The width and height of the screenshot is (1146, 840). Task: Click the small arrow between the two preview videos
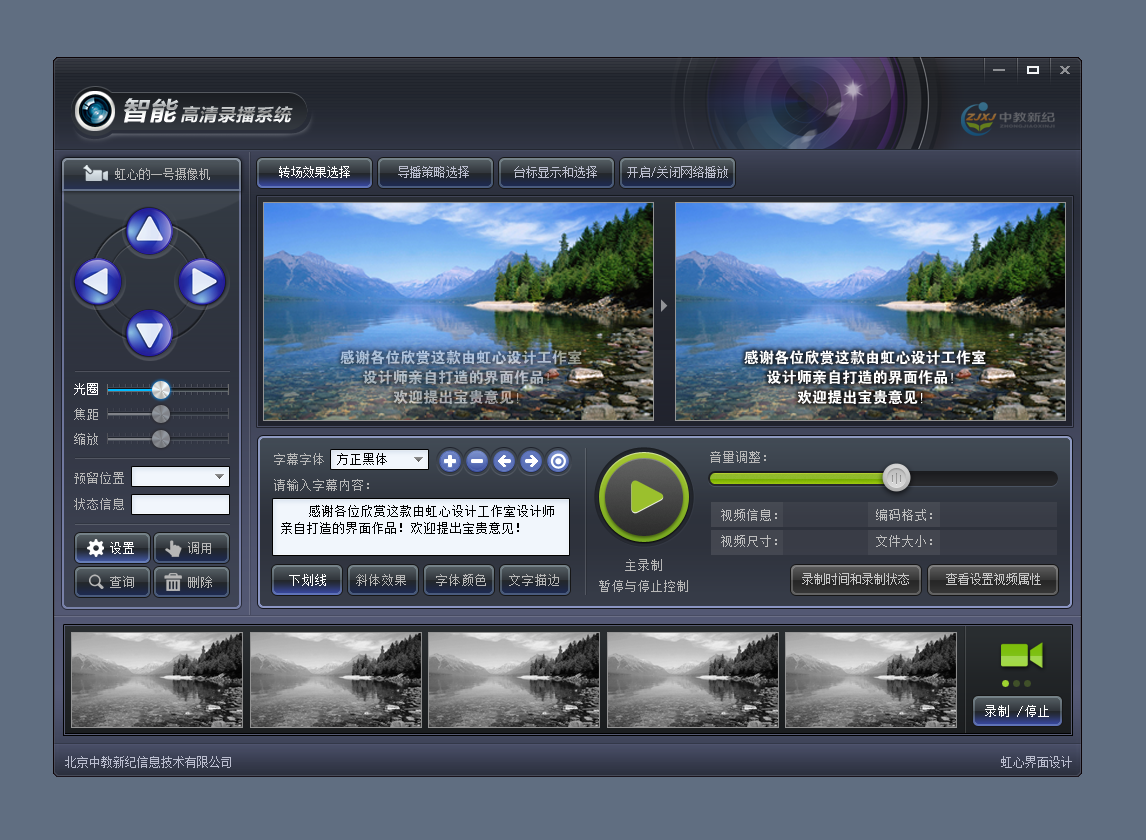(x=664, y=306)
